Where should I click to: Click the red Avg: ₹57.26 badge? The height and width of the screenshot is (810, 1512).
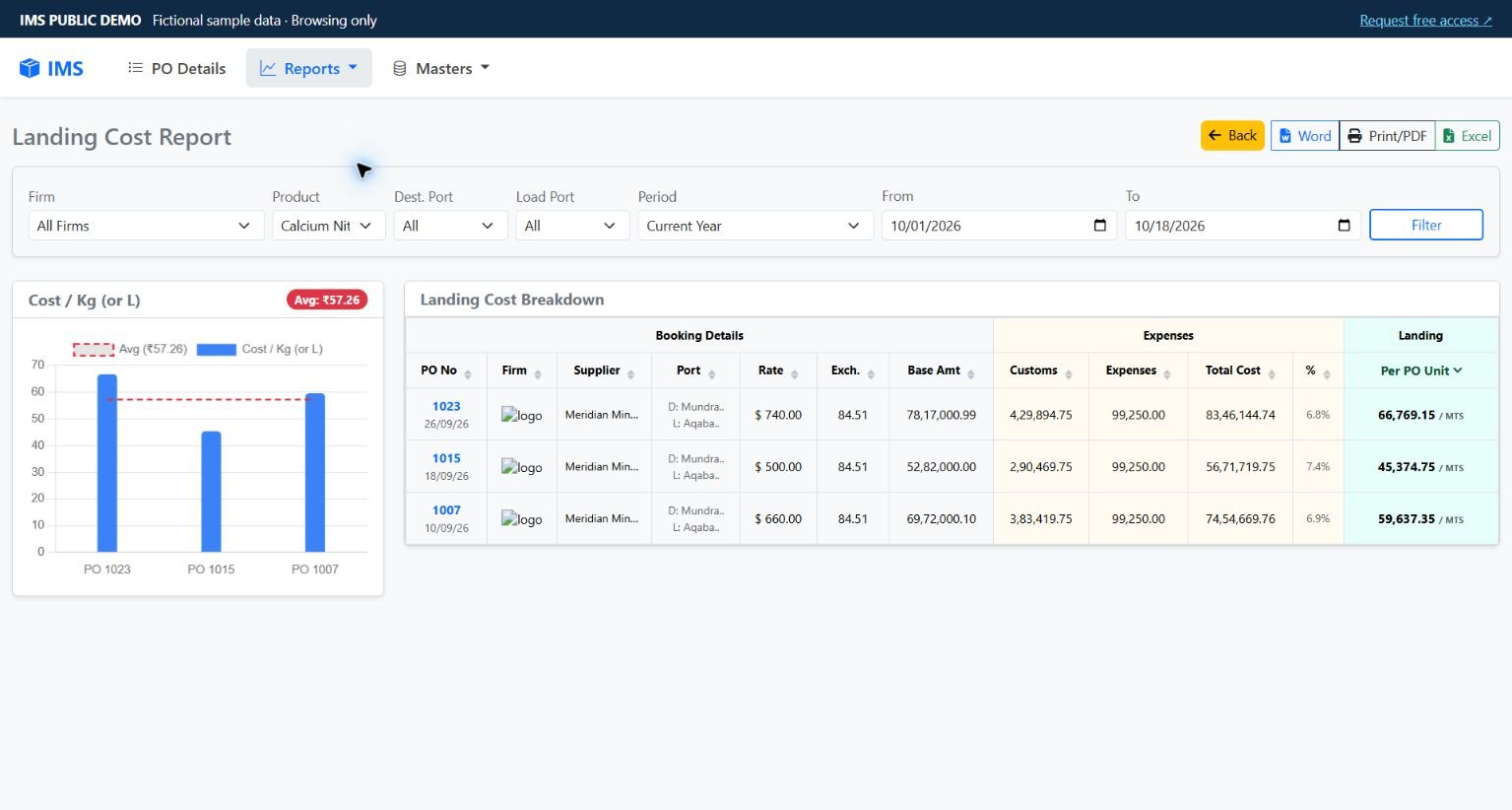click(327, 300)
